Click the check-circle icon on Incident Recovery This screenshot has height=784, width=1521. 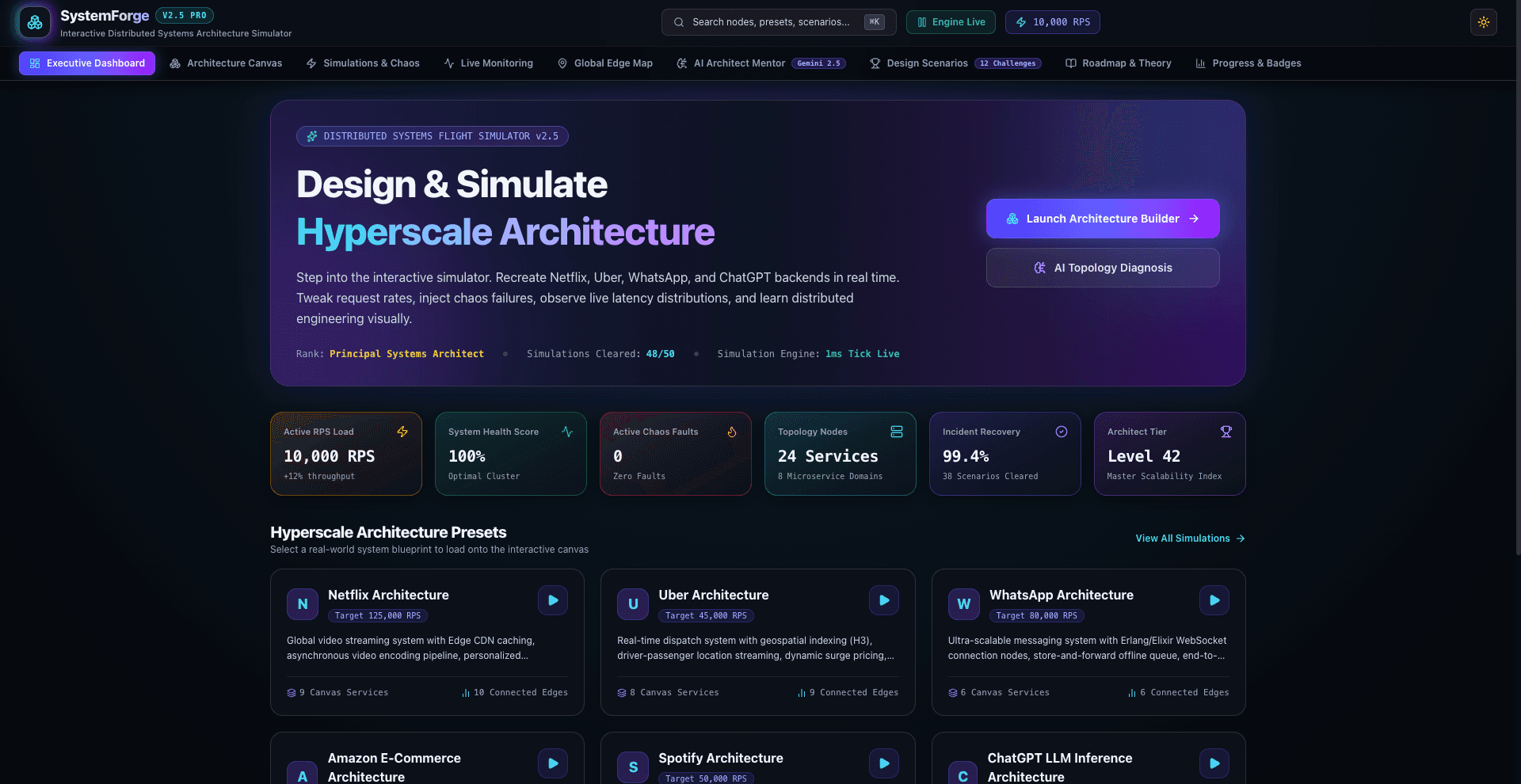click(1062, 432)
